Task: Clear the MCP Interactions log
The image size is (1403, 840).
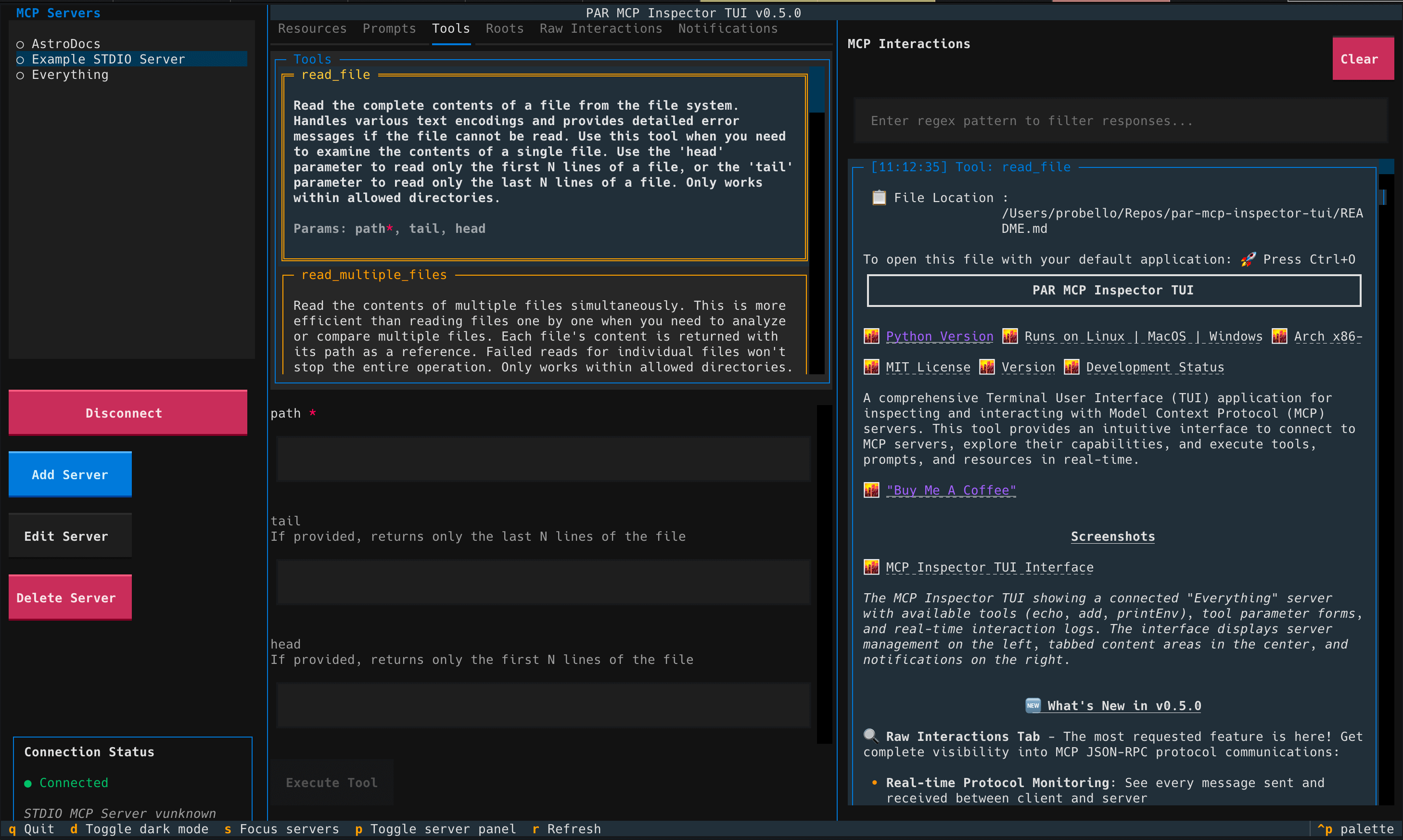Action: (1363, 59)
